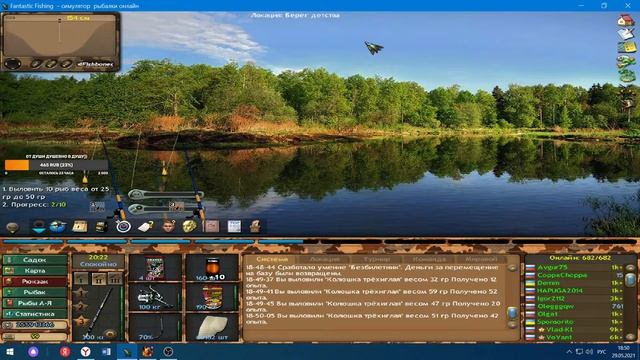Open the yellow location map icon
This screenshot has height=360, width=640.
(626, 47)
